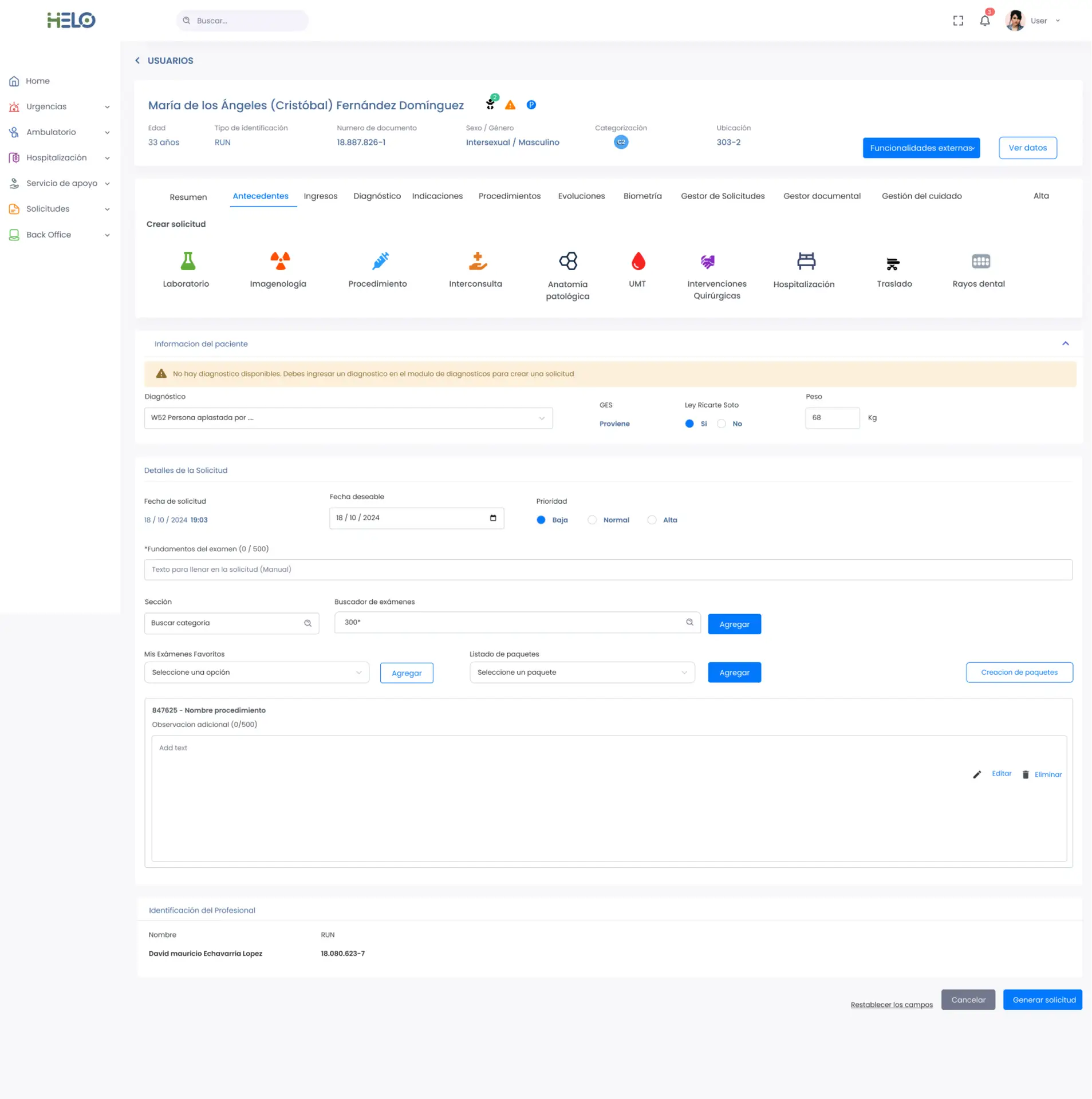Open Imagenología radiation icon

[279, 261]
